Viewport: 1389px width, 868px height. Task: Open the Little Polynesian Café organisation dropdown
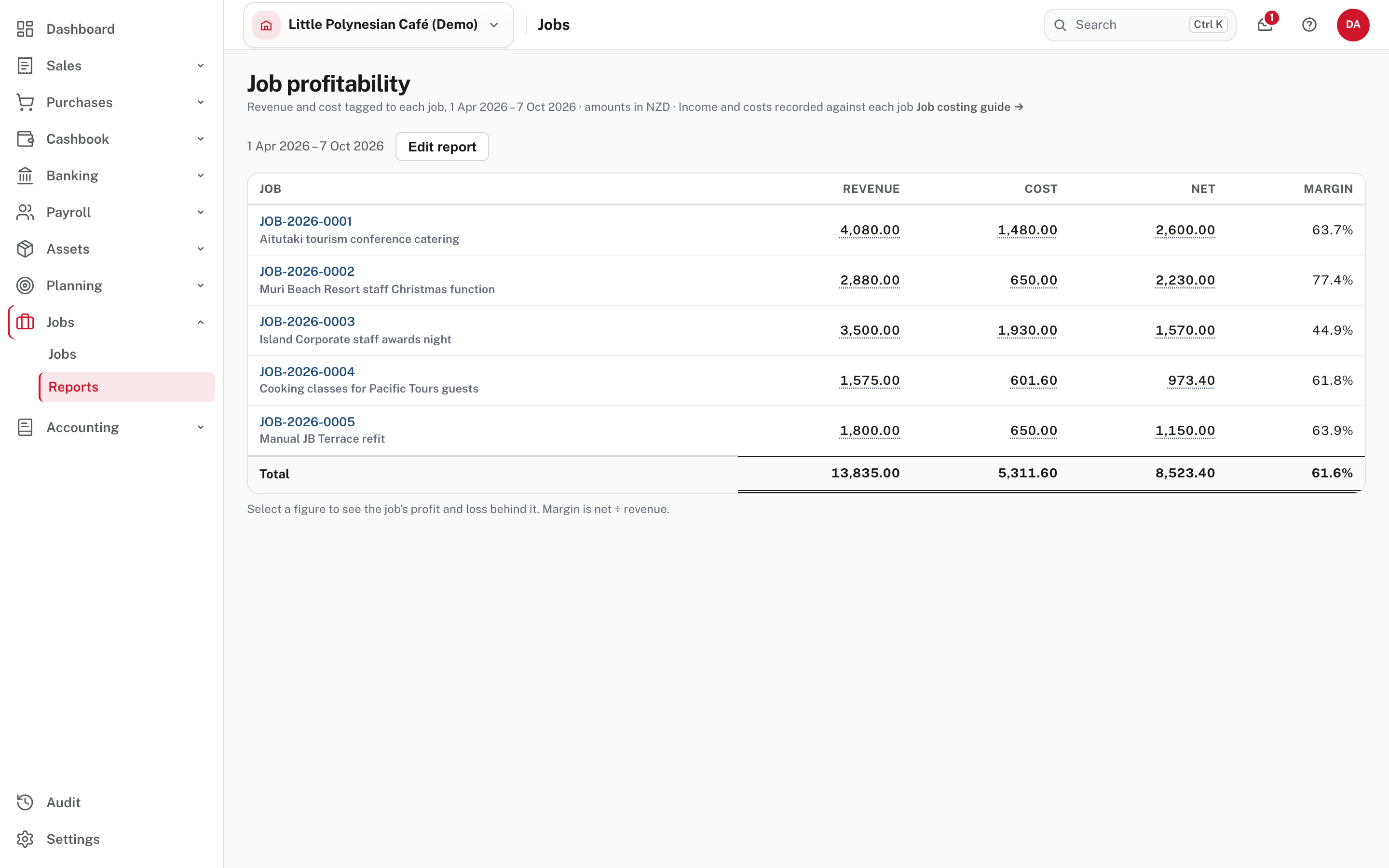pyautogui.click(x=378, y=25)
